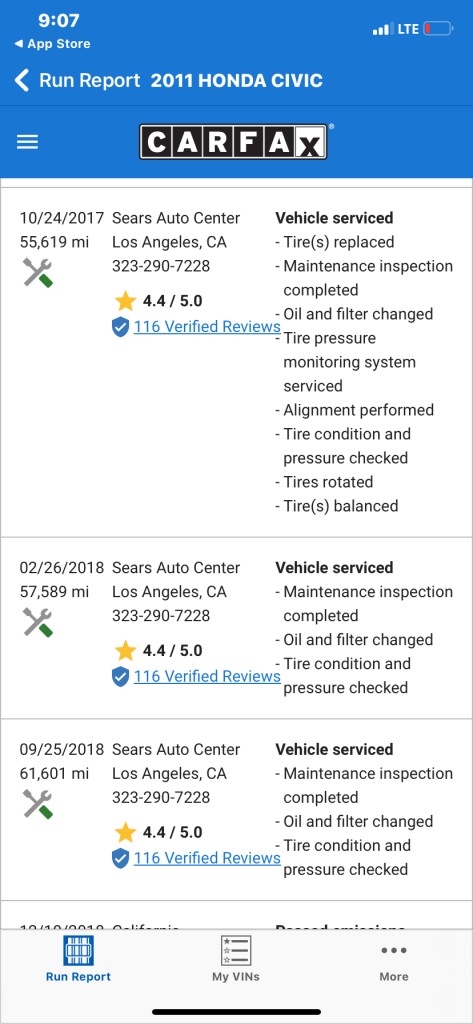Tap the wrench icon for the 09/25/2018 service
Image resolution: width=473 pixels, height=1024 pixels.
tap(38, 804)
